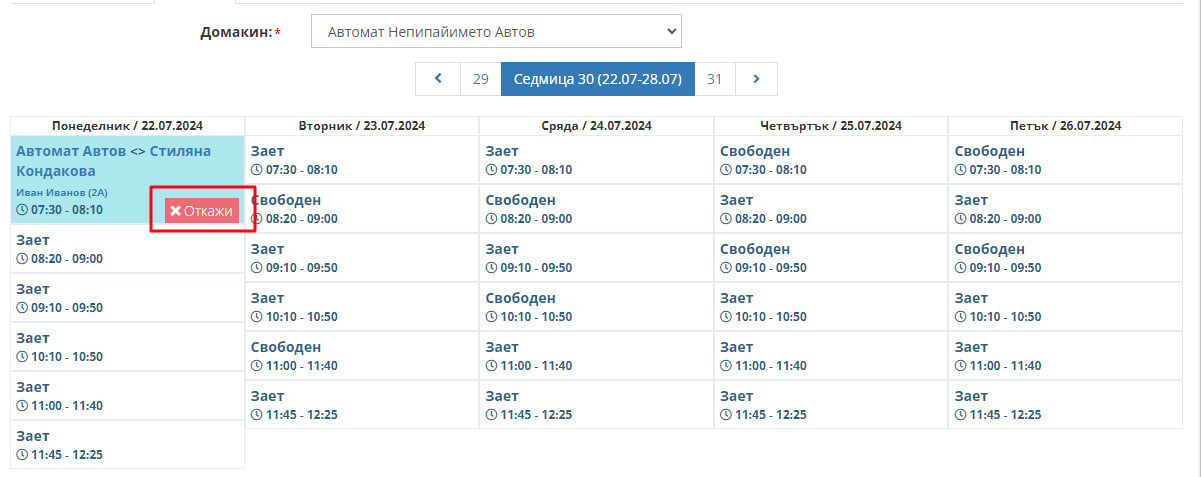Viewport: 1201px width, 477px height.
Task: Jump to week 31
Action: [x=714, y=79]
